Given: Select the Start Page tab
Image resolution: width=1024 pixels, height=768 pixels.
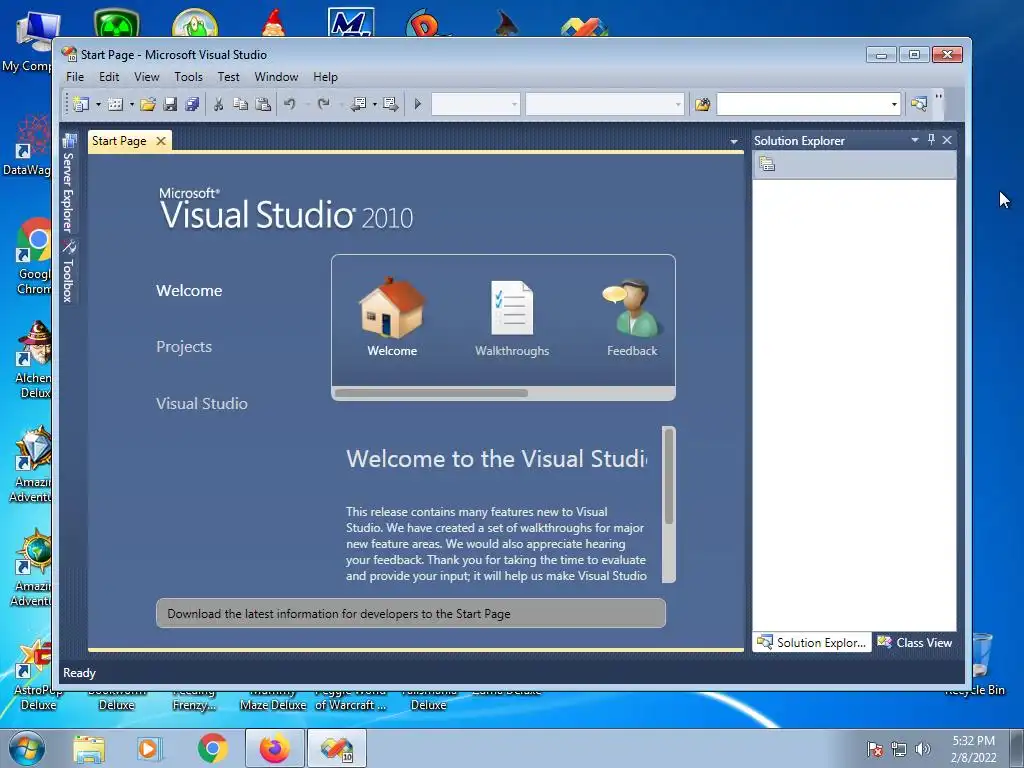Looking at the screenshot, I should click(120, 141).
